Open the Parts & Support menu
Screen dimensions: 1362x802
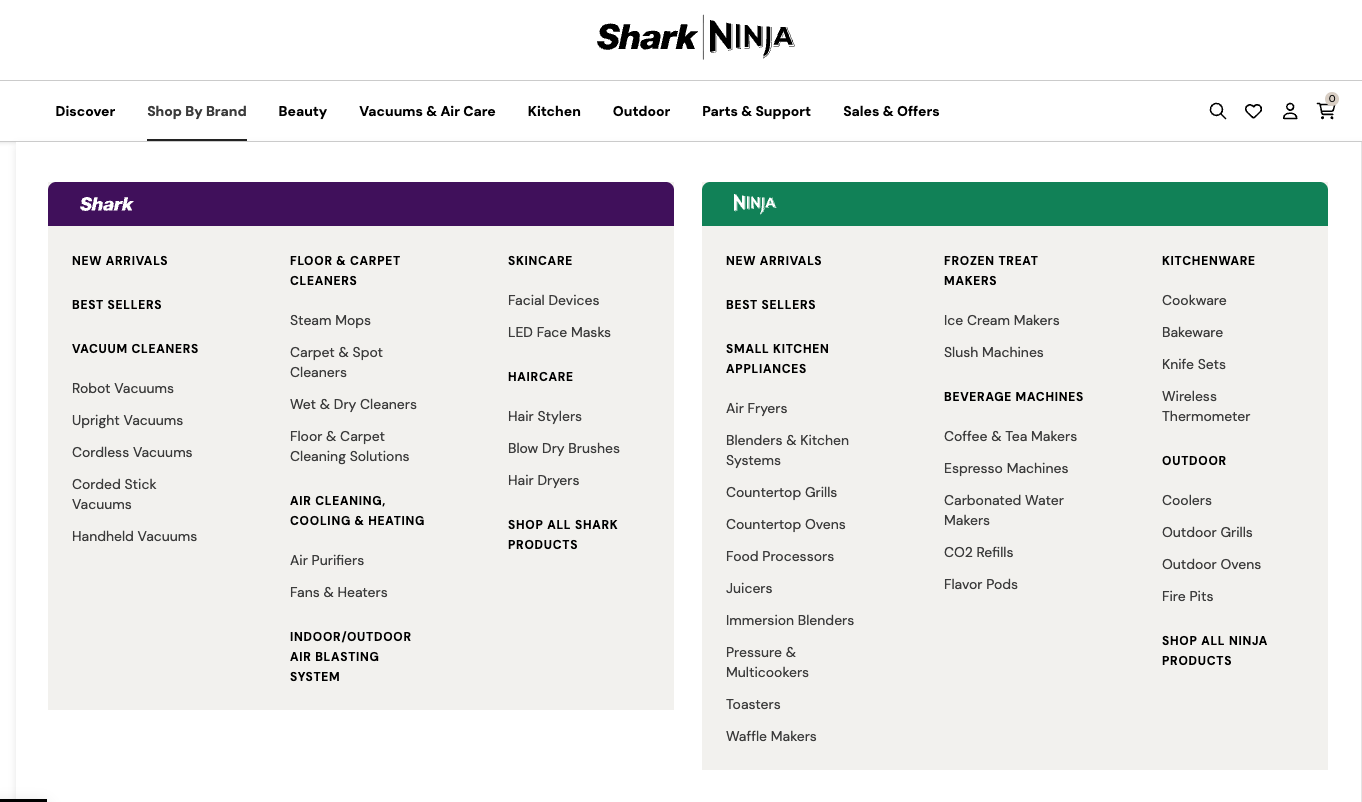coord(756,111)
